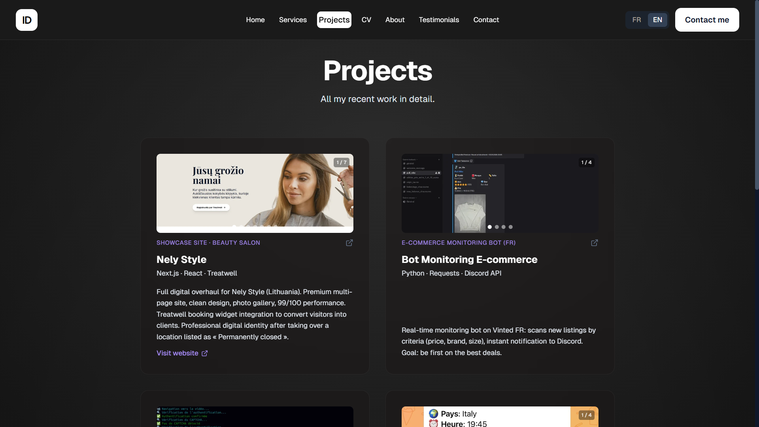Select third carousel dot on Bot Monitoring image

click(503, 227)
